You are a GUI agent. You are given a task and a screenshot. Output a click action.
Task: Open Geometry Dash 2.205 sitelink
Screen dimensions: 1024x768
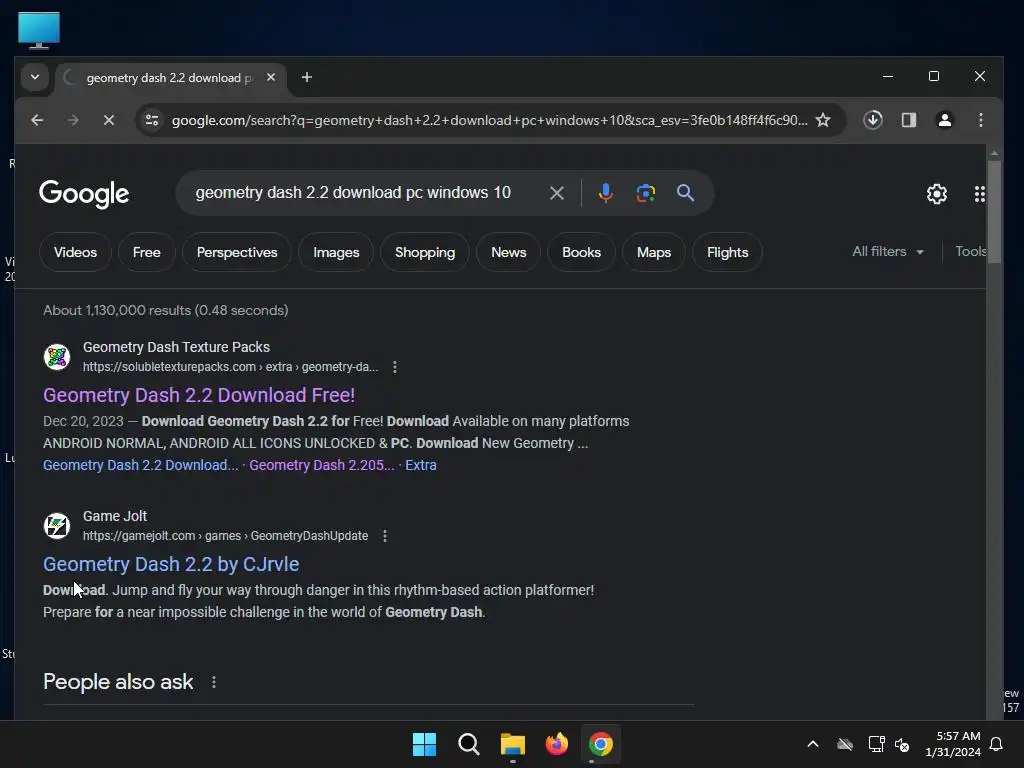click(321, 465)
